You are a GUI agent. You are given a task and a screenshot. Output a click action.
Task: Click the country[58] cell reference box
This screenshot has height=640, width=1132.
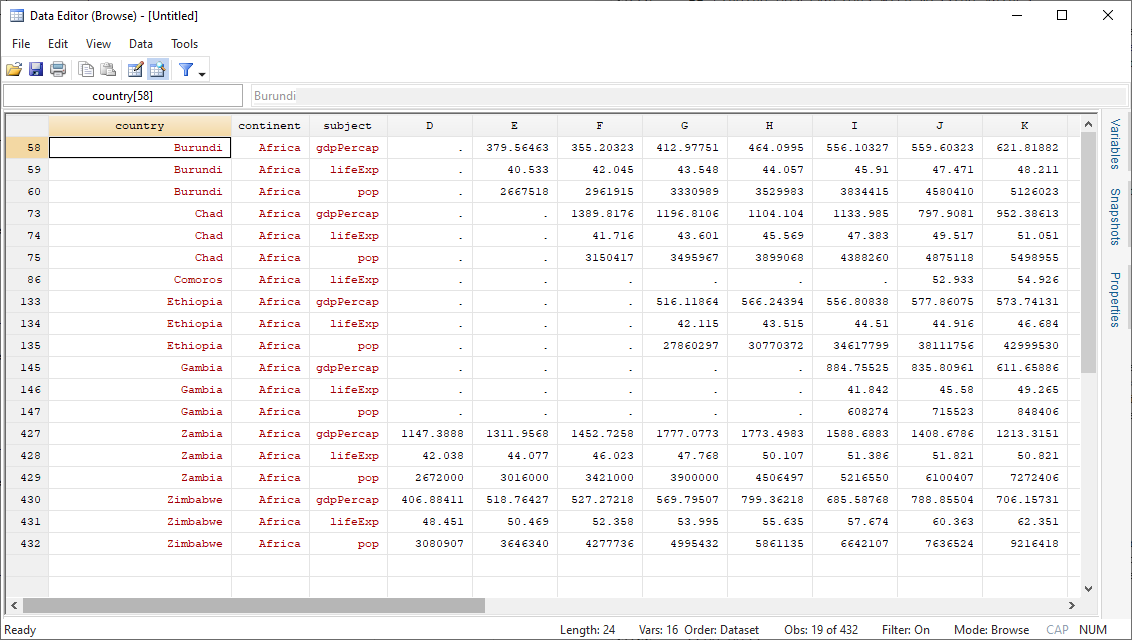click(123, 95)
